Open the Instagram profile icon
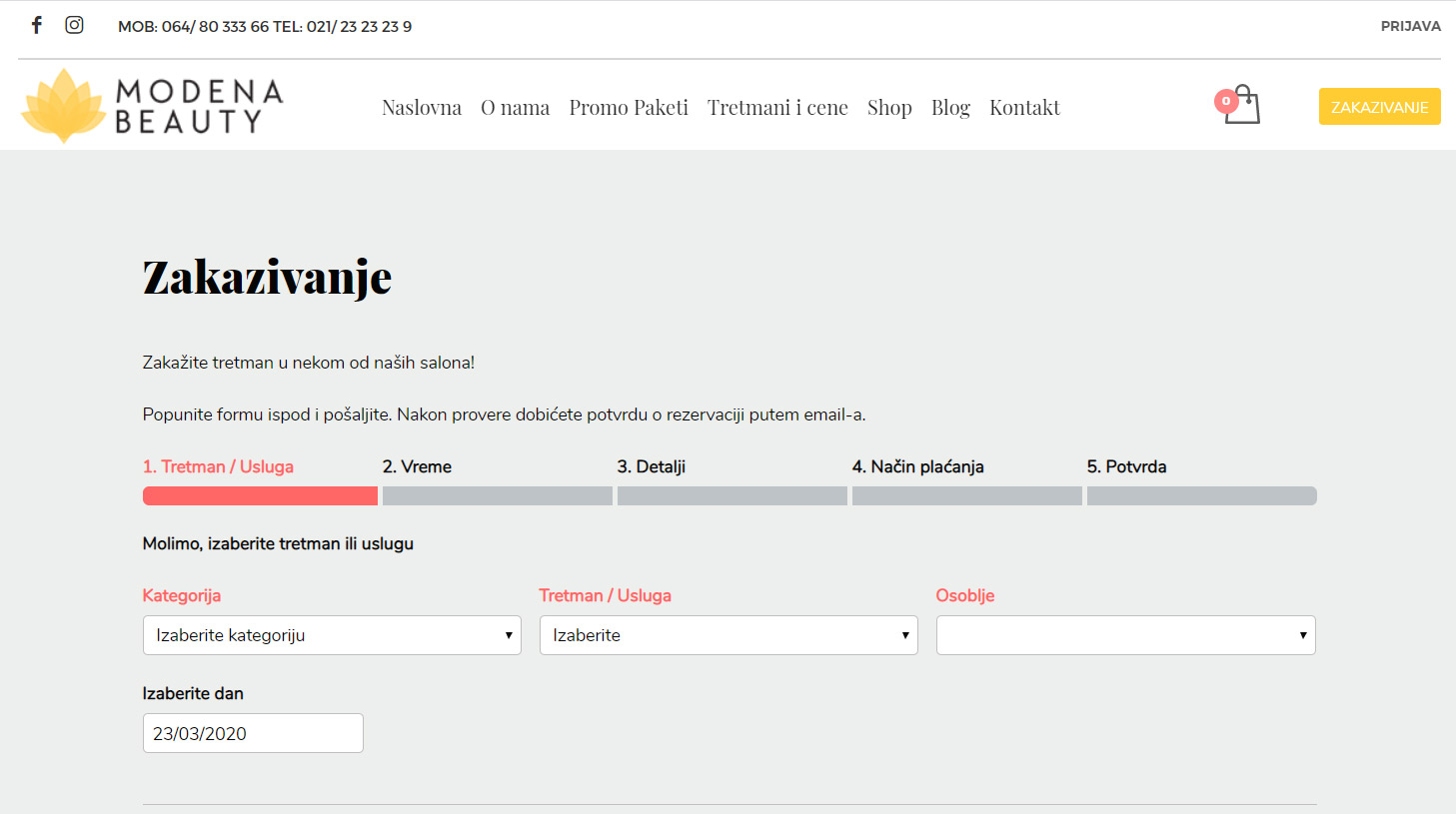Viewport: 1456px width, 814px height. click(x=74, y=25)
